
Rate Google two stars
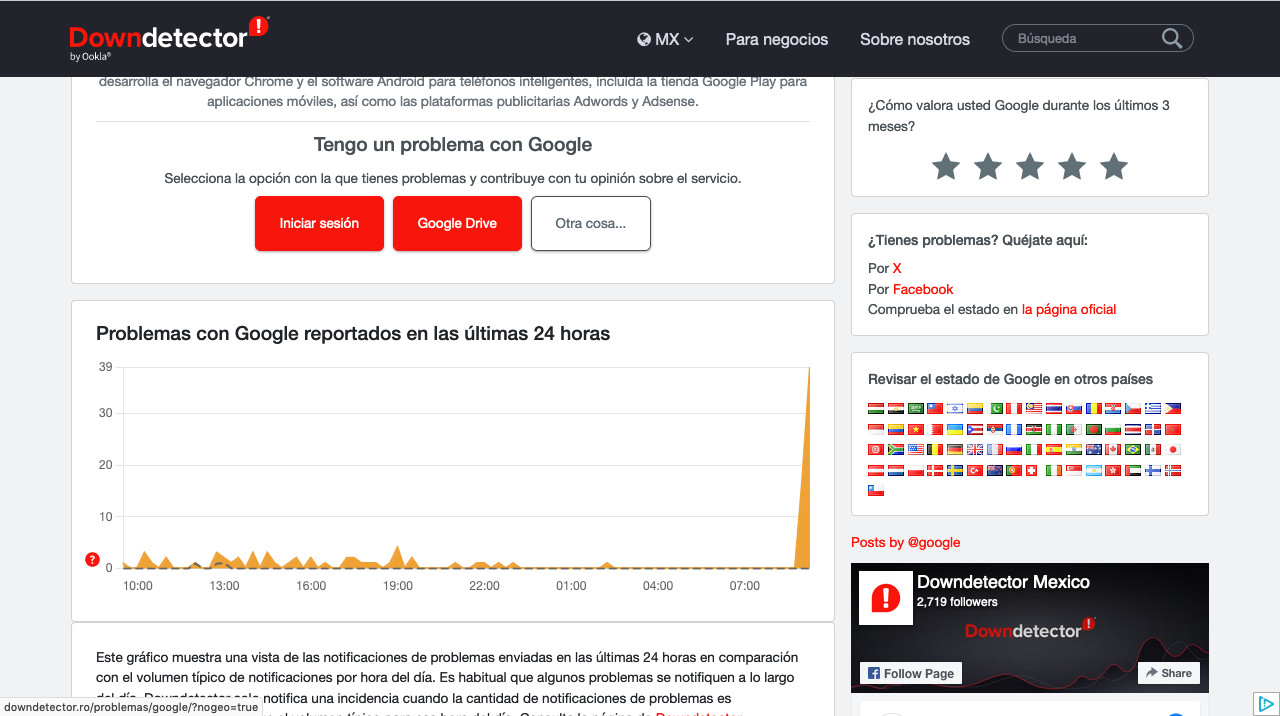[988, 167]
